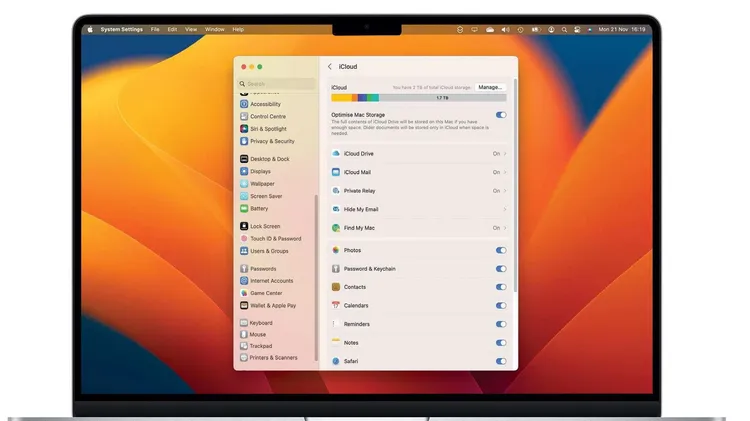This screenshot has height=421, width=750.
Task: Disable Photos iCloud sync toggle
Action: [x=501, y=251]
